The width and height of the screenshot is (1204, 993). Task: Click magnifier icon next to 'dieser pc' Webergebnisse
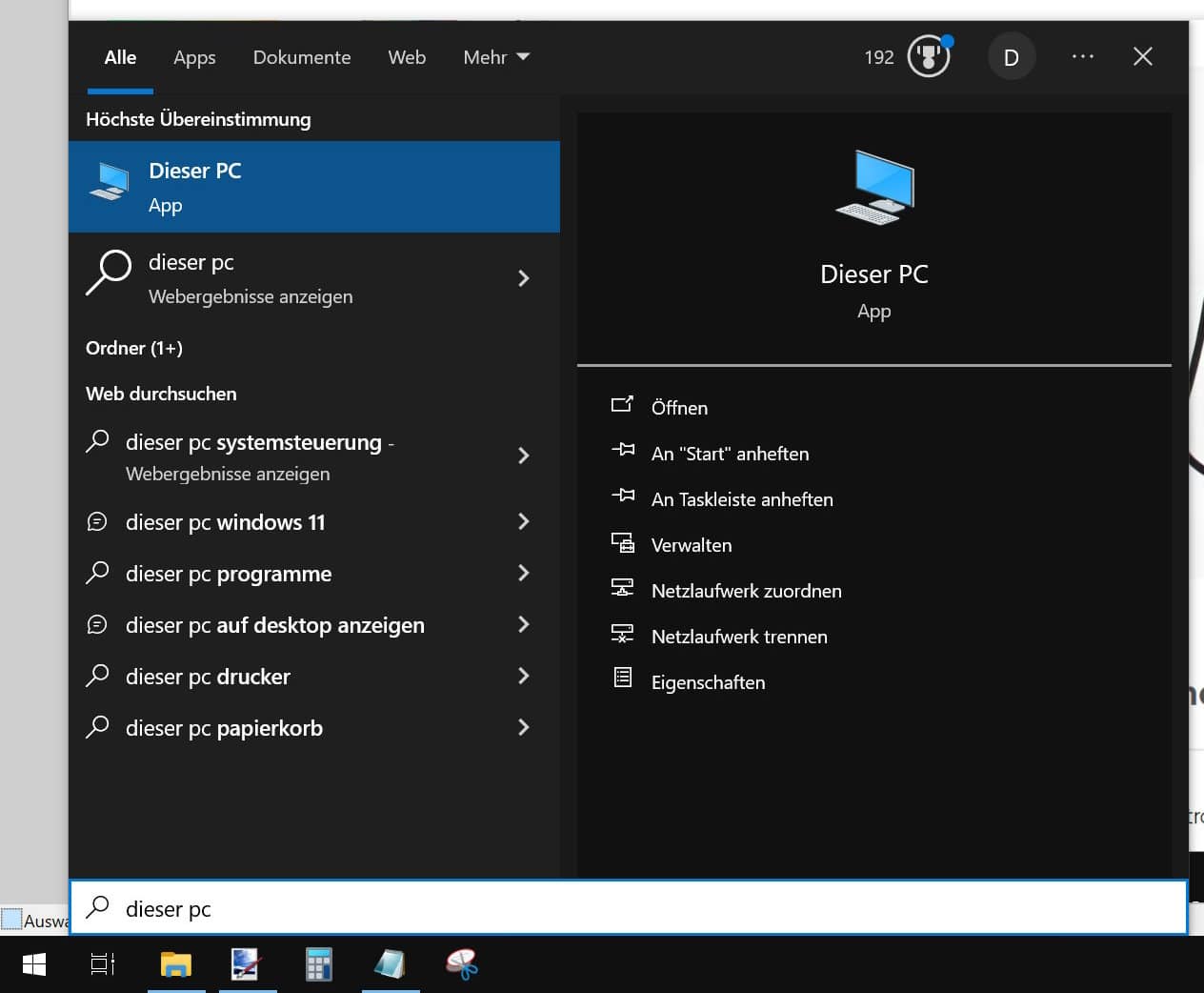[109, 273]
